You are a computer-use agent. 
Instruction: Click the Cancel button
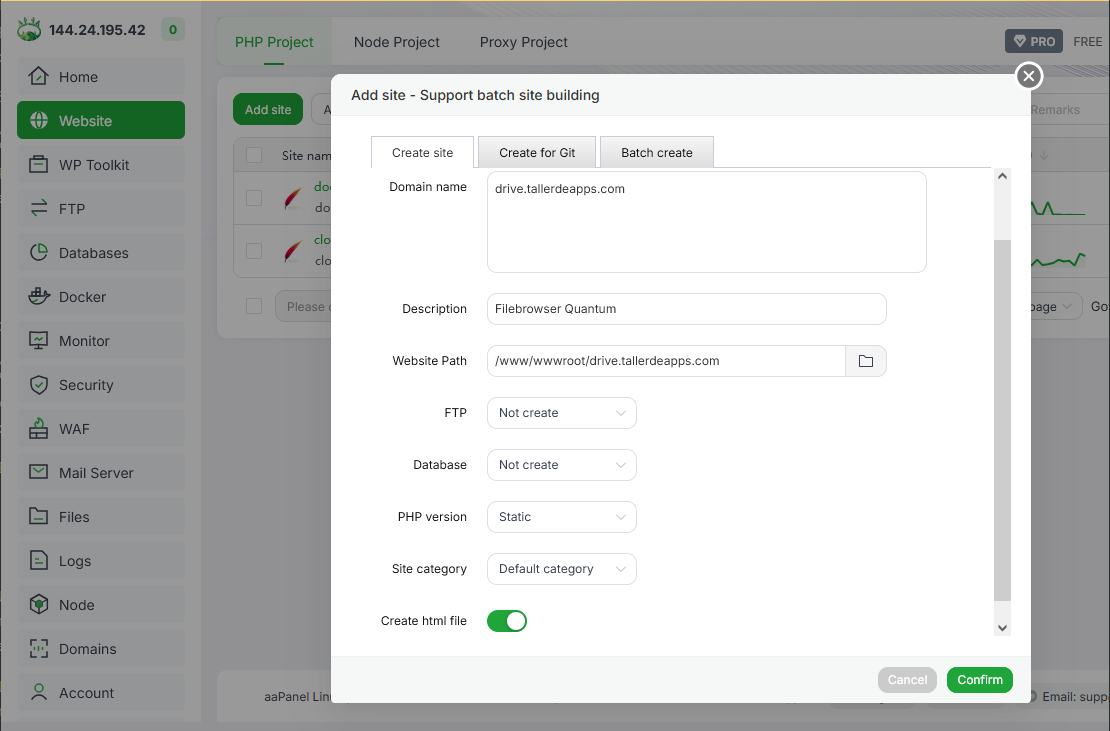907,680
